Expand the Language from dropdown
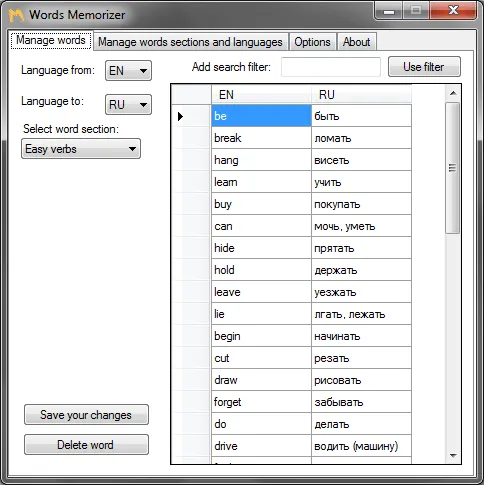The height and width of the screenshot is (485, 484). [x=128, y=71]
